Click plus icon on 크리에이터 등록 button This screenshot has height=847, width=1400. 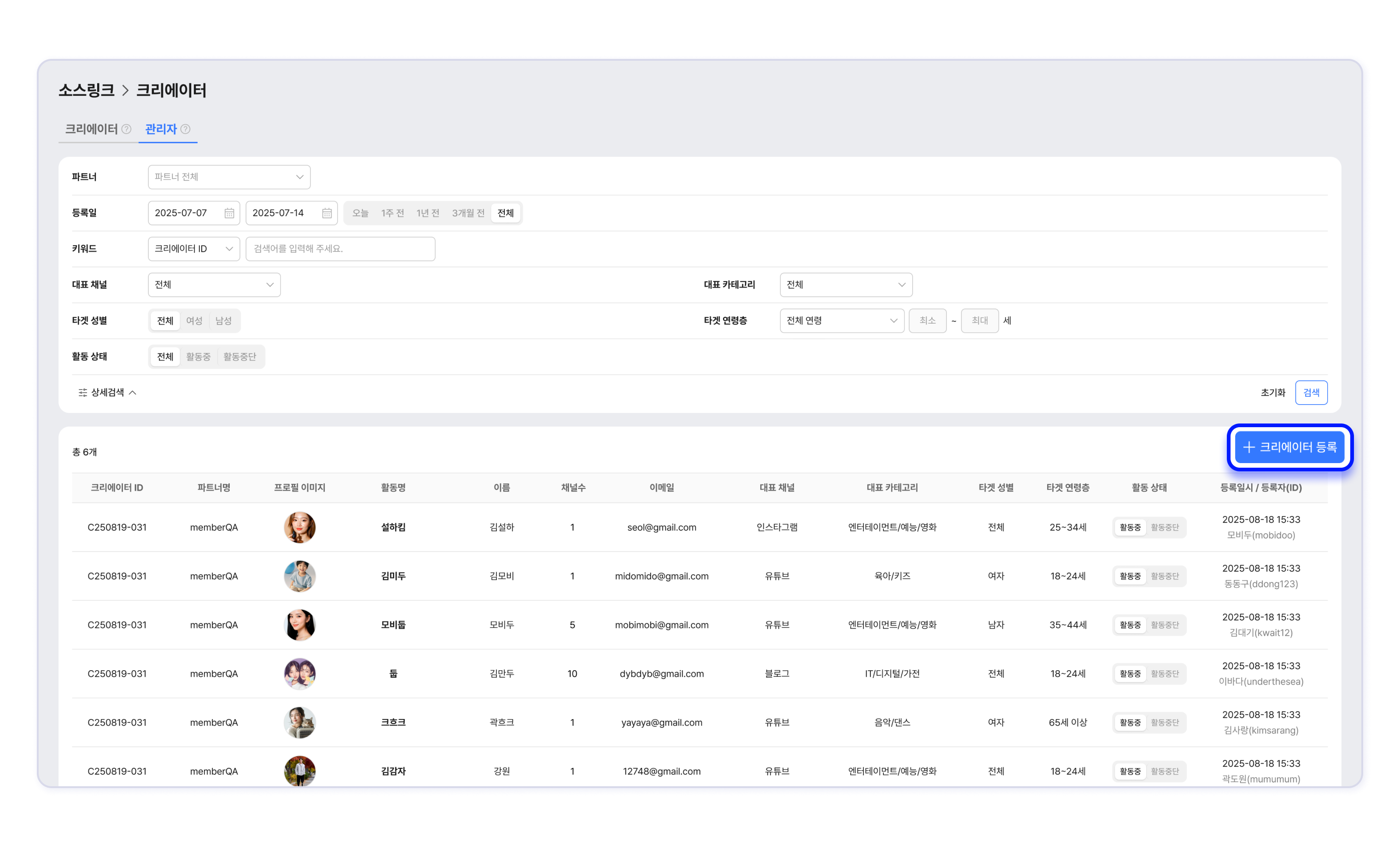click(x=1249, y=447)
